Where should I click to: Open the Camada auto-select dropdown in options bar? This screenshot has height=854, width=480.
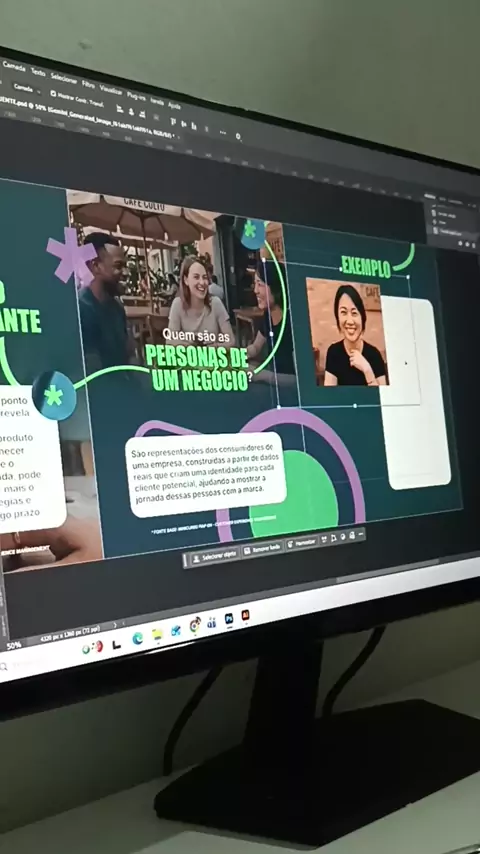pos(25,87)
